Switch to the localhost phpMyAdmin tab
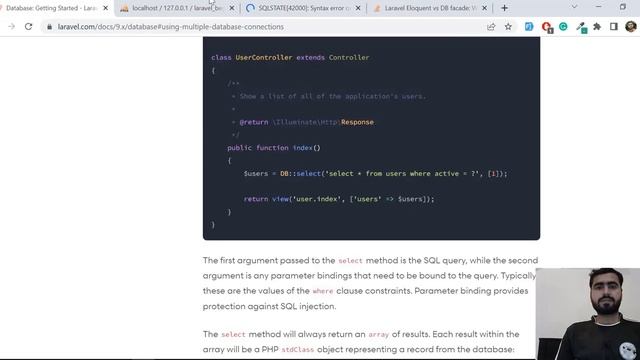The image size is (640, 360). point(177,8)
